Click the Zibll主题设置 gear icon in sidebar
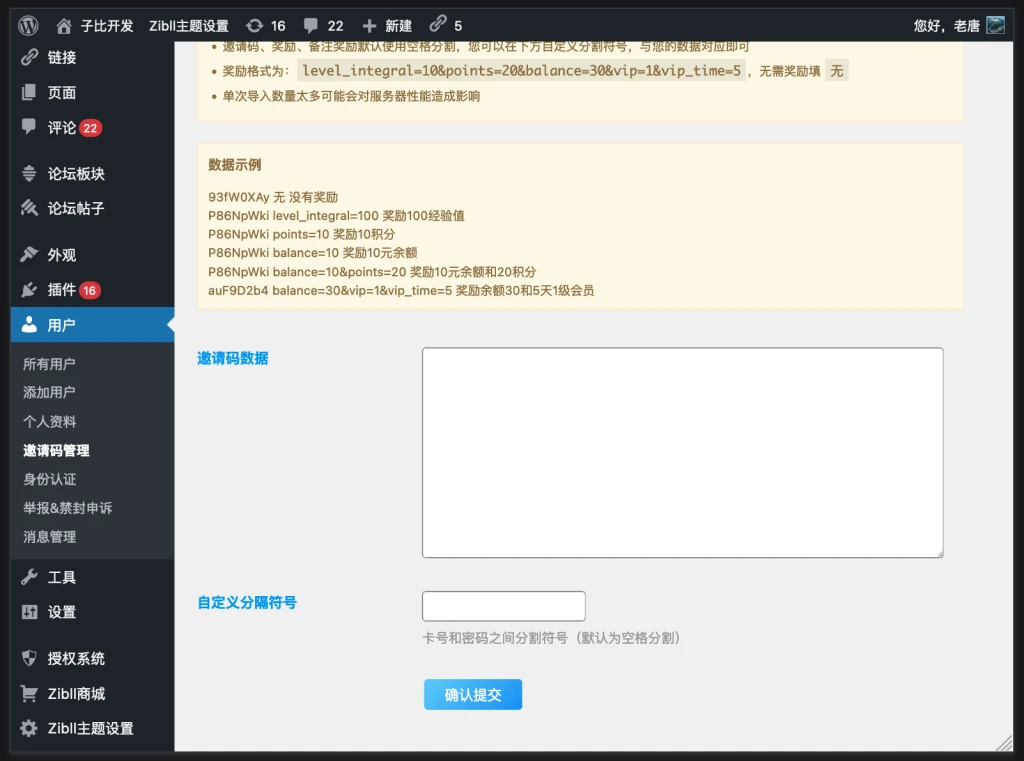 (x=29, y=729)
